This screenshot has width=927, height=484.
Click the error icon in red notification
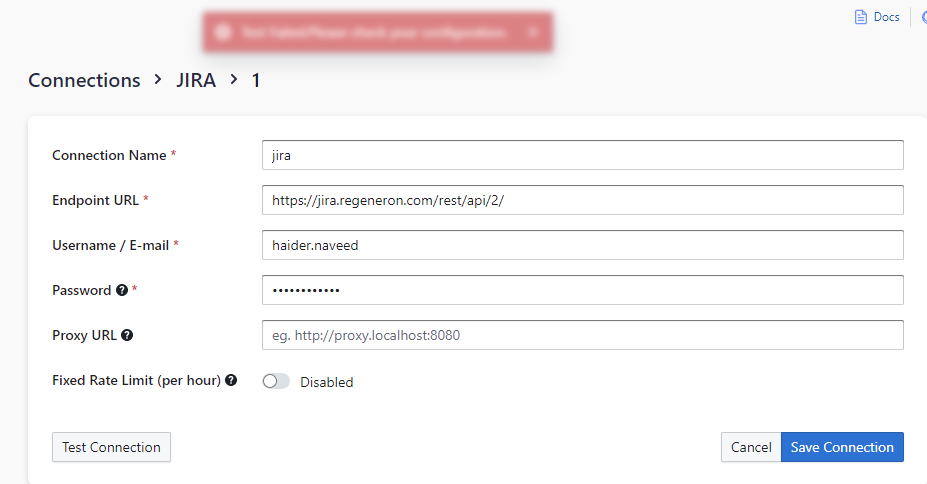[223, 32]
